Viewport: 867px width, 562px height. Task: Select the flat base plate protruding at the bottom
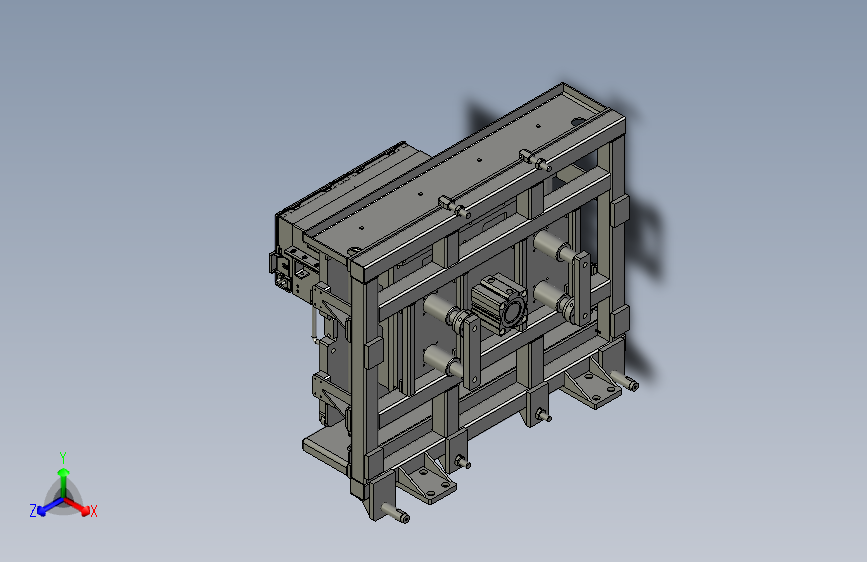(x=326, y=445)
